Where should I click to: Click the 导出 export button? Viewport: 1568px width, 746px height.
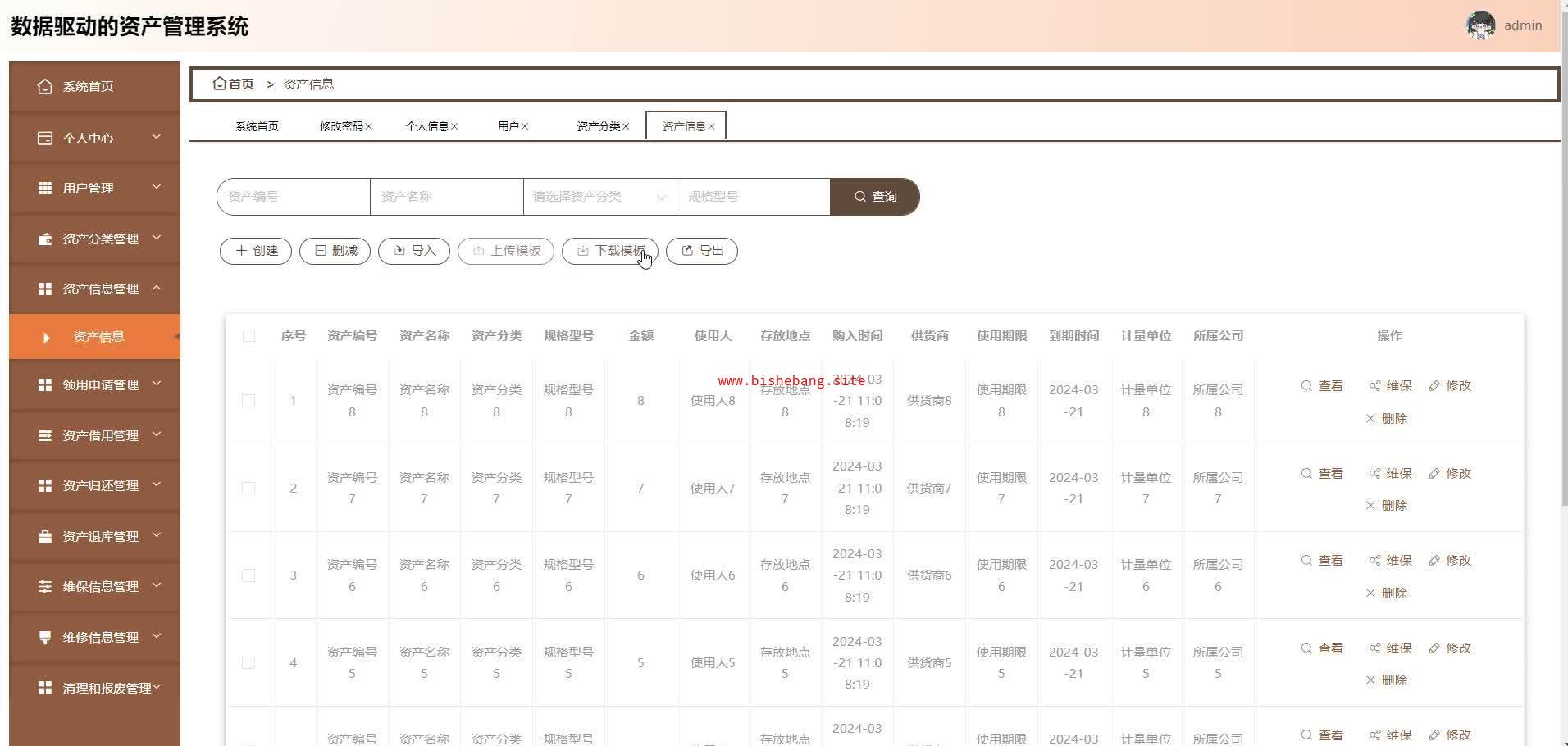coord(702,251)
